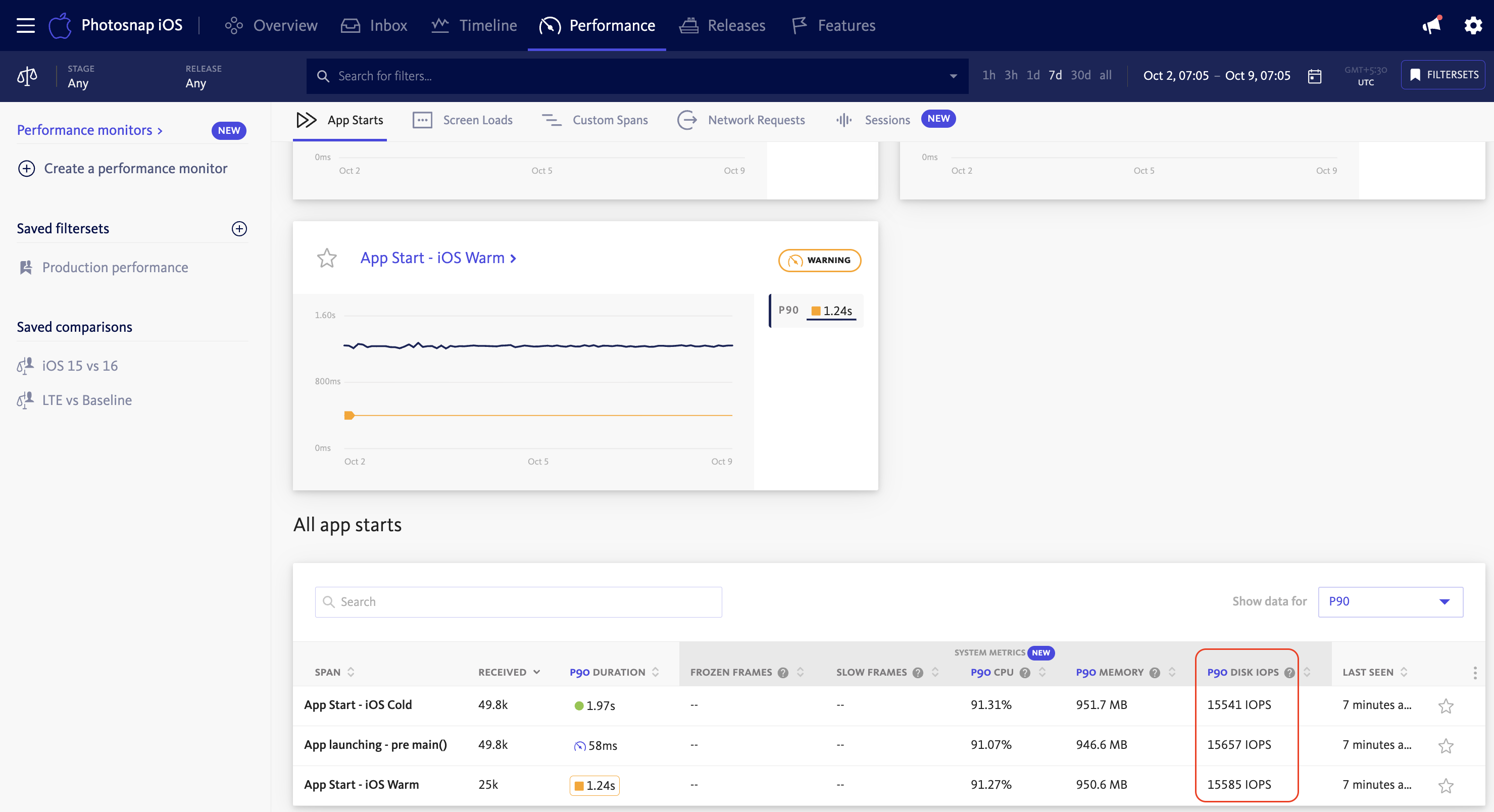Favorite the App Start - iOS Cold row
Image resolution: width=1494 pixels, height=812 pixels.
(x=1446, y=706)
